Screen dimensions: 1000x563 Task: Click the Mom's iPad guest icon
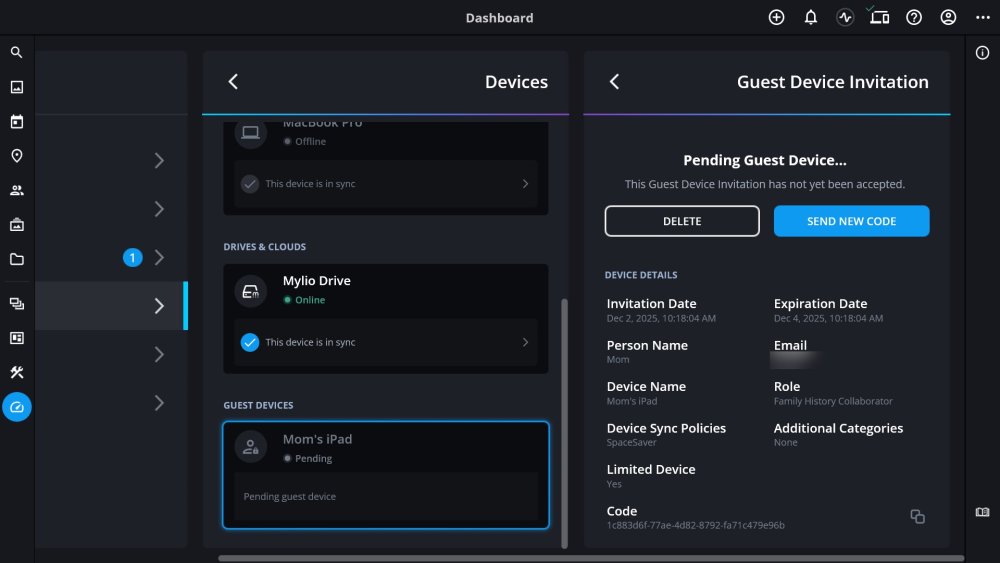pyautogui.click(x=251, y=447)
